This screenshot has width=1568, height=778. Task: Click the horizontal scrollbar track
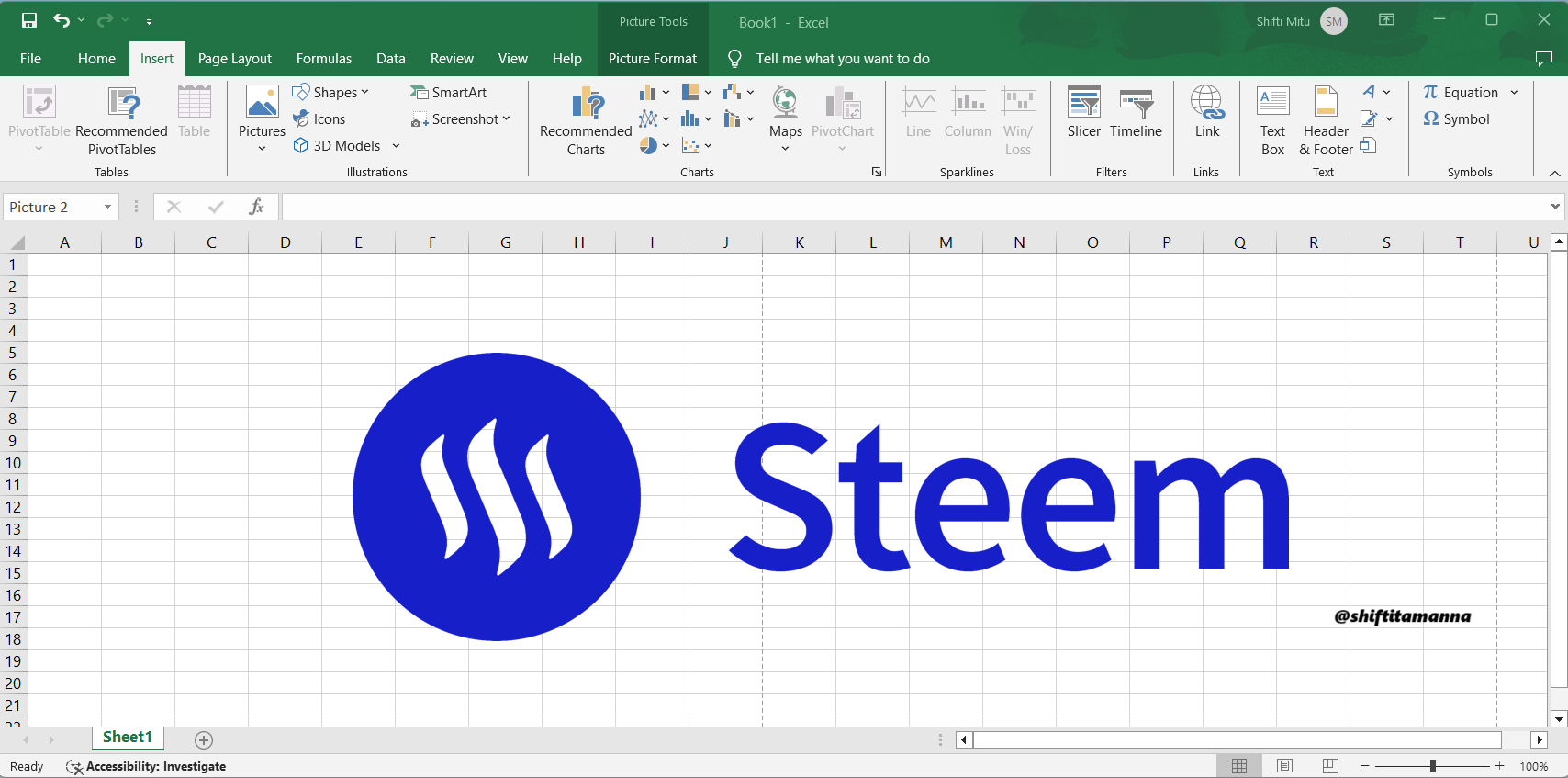1237,739
